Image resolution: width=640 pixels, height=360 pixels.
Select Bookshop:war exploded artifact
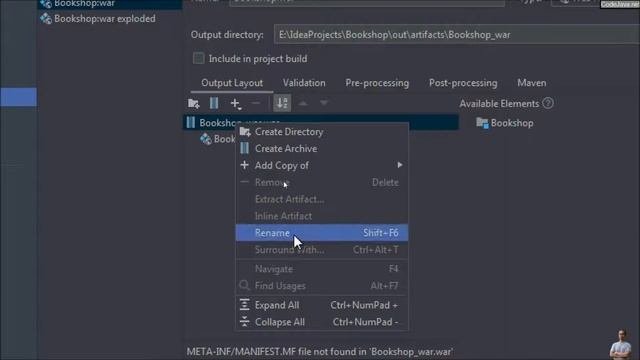98,19
